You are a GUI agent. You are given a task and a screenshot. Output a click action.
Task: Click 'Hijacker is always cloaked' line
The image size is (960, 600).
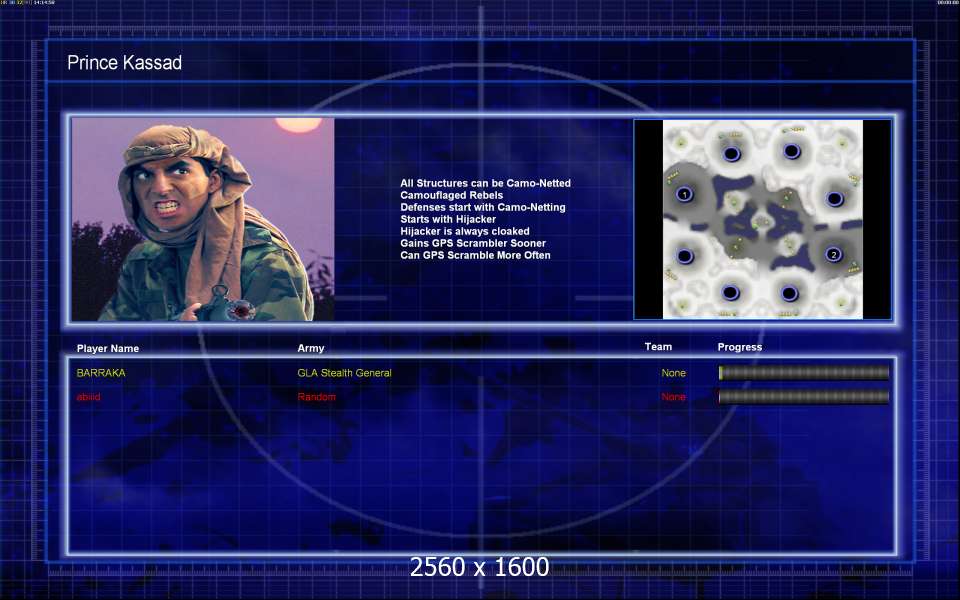pyautogui.click(x=465, y=231)
